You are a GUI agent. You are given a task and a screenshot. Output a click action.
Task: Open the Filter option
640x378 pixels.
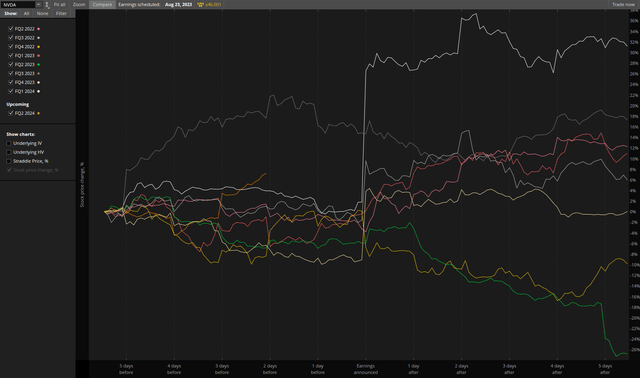tap(61, 13)
